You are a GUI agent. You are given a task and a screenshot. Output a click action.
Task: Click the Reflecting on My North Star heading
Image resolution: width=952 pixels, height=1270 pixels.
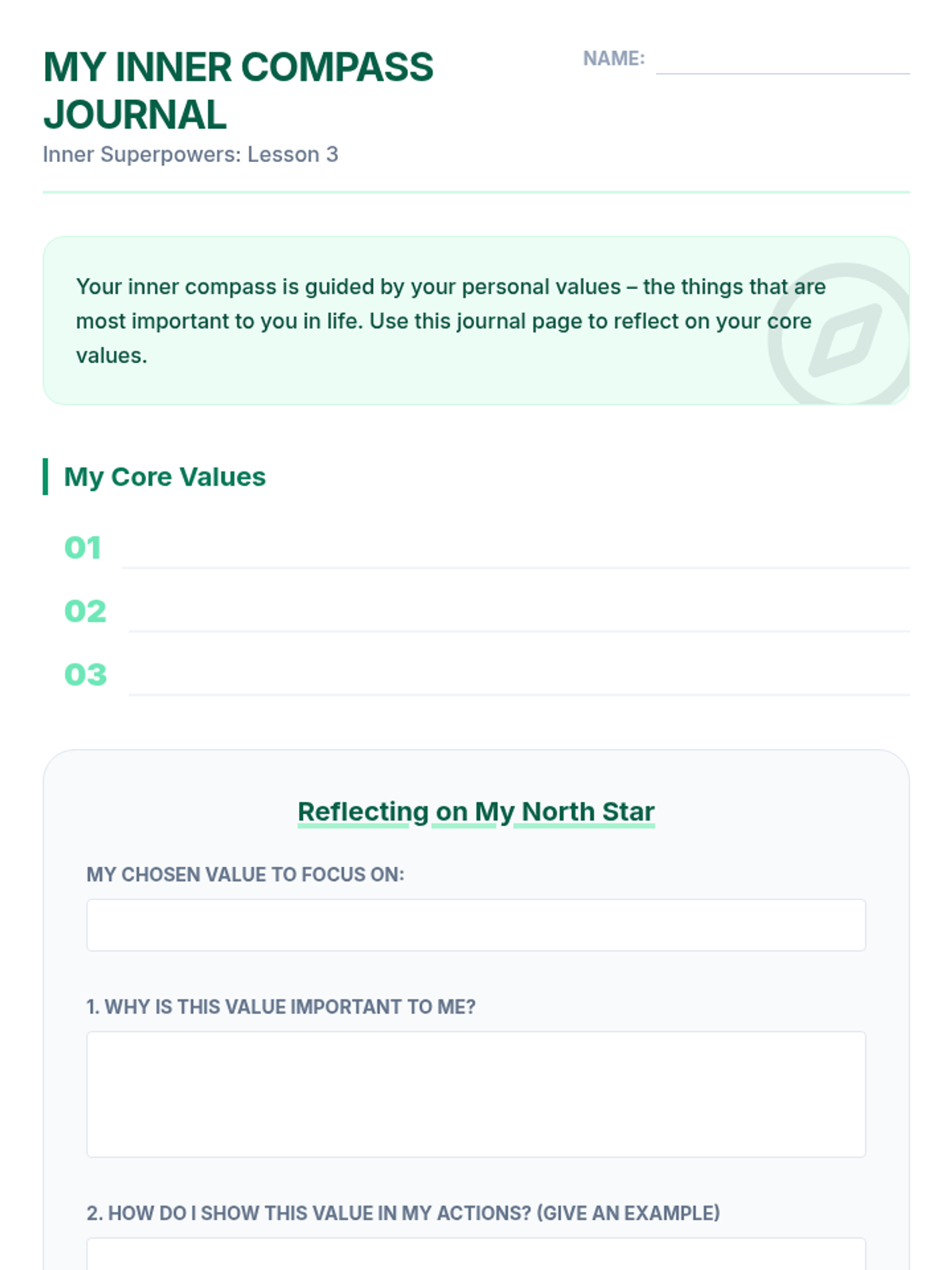click(476, 811)
